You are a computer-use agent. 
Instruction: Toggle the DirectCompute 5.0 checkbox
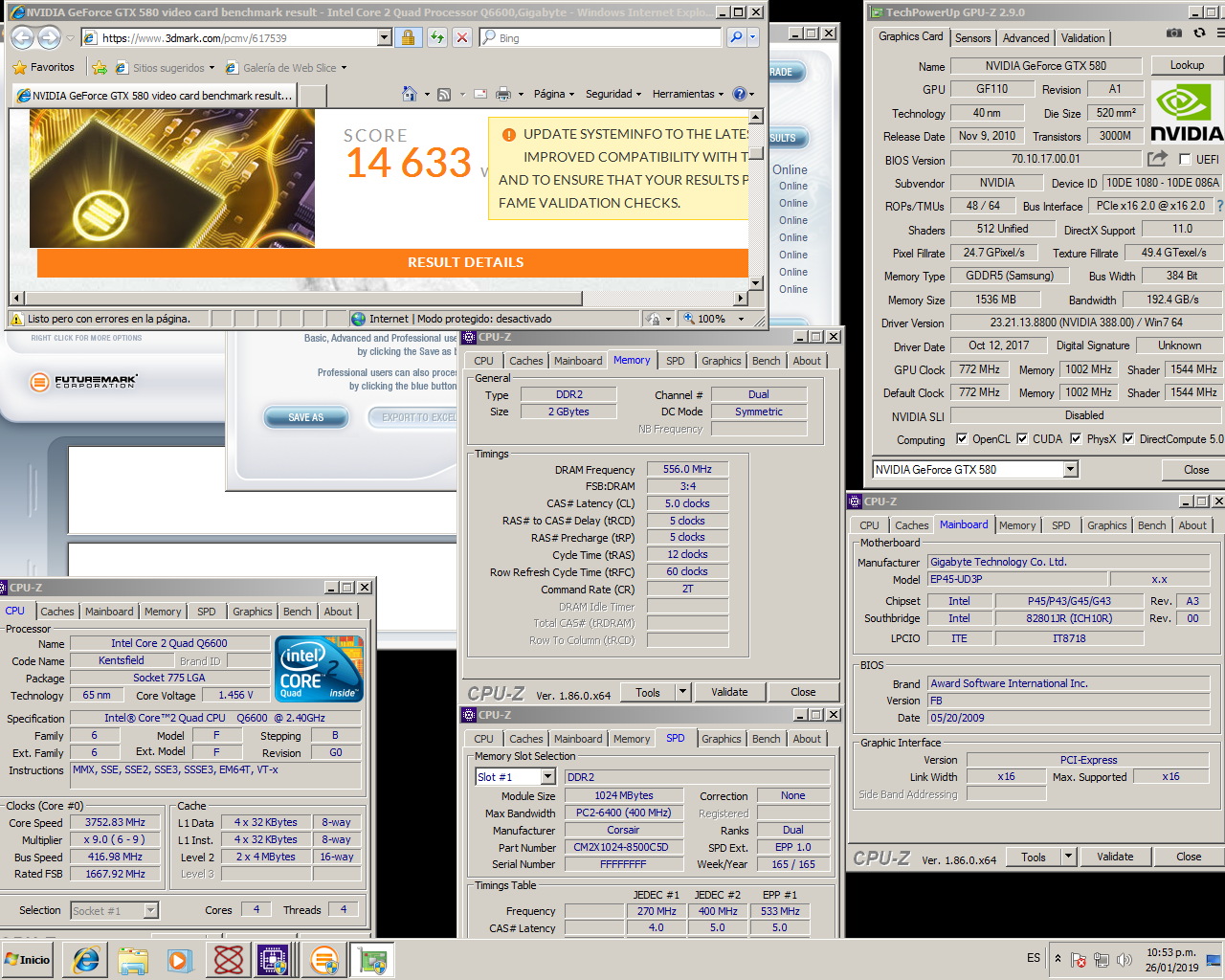point(1128,439)
